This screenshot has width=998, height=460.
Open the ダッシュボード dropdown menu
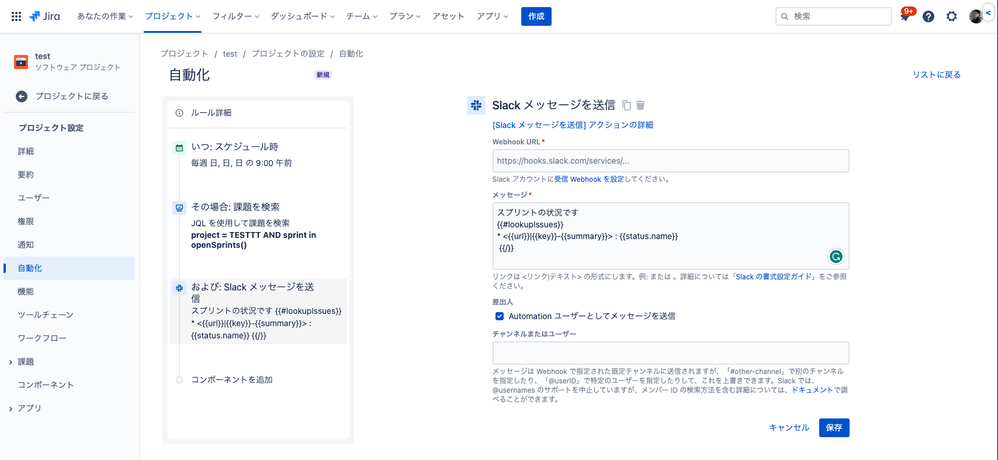click(x=304, y=17)
